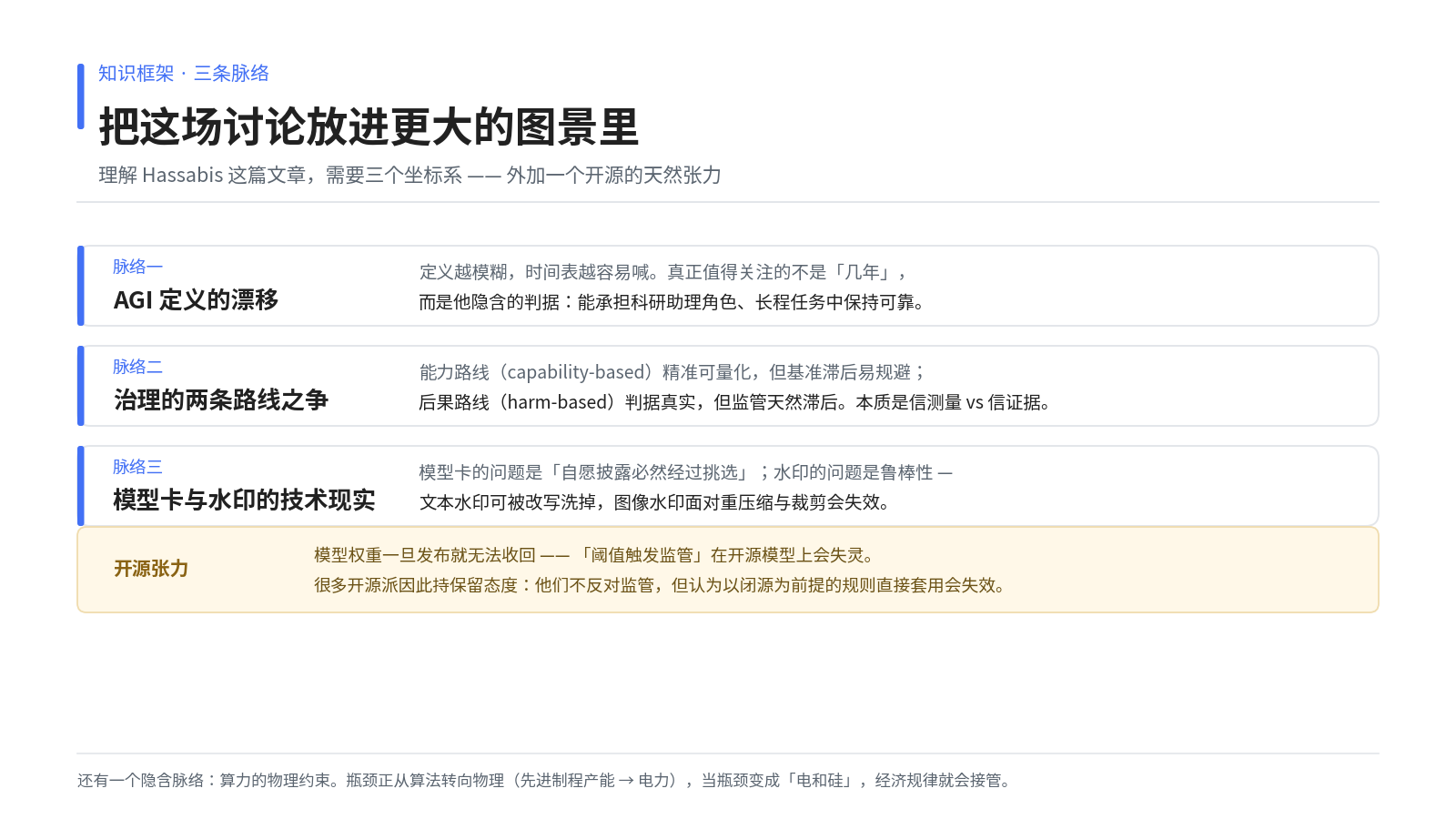
Task: Select the '开源张力' callout label
Action: click(151, 569)
